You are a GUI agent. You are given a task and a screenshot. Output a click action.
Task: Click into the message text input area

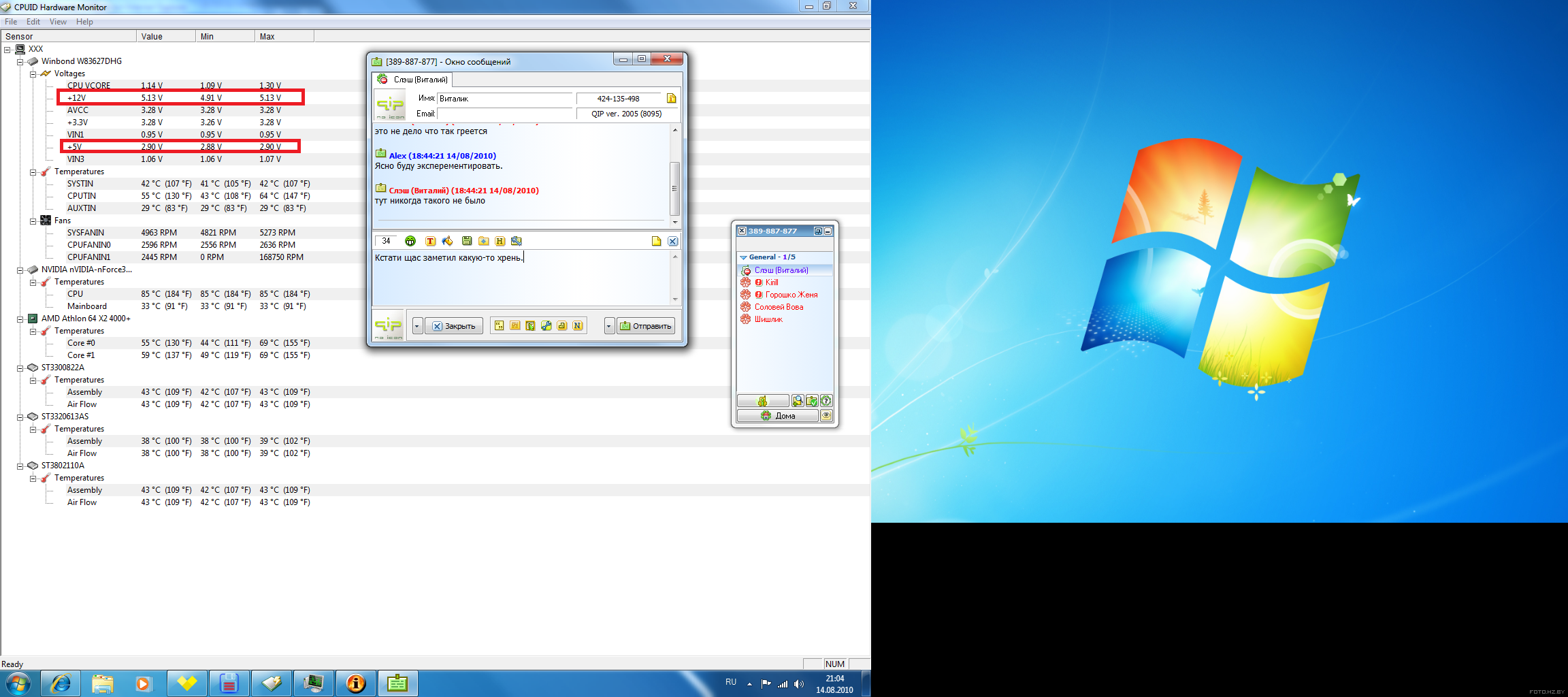point(521,278)
